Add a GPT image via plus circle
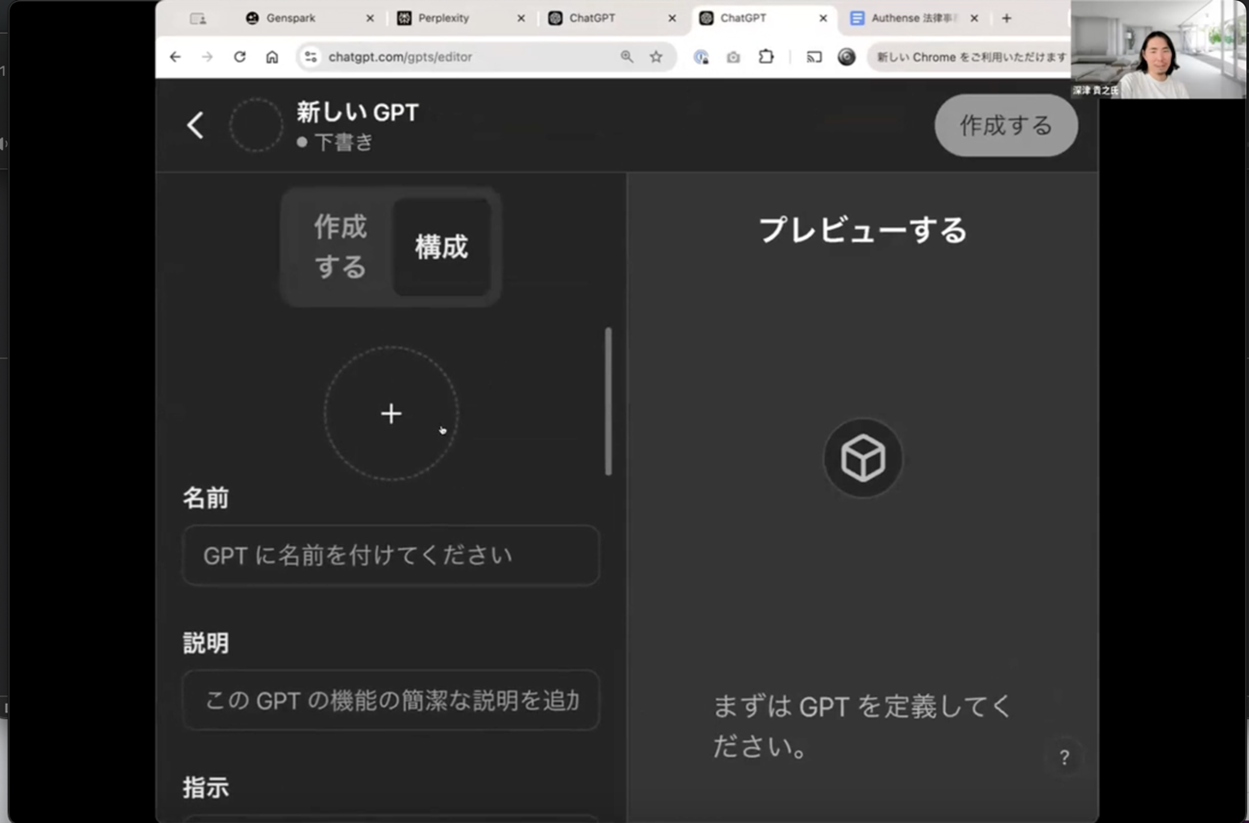This screenshot has width=1249, height=823. 391,413
